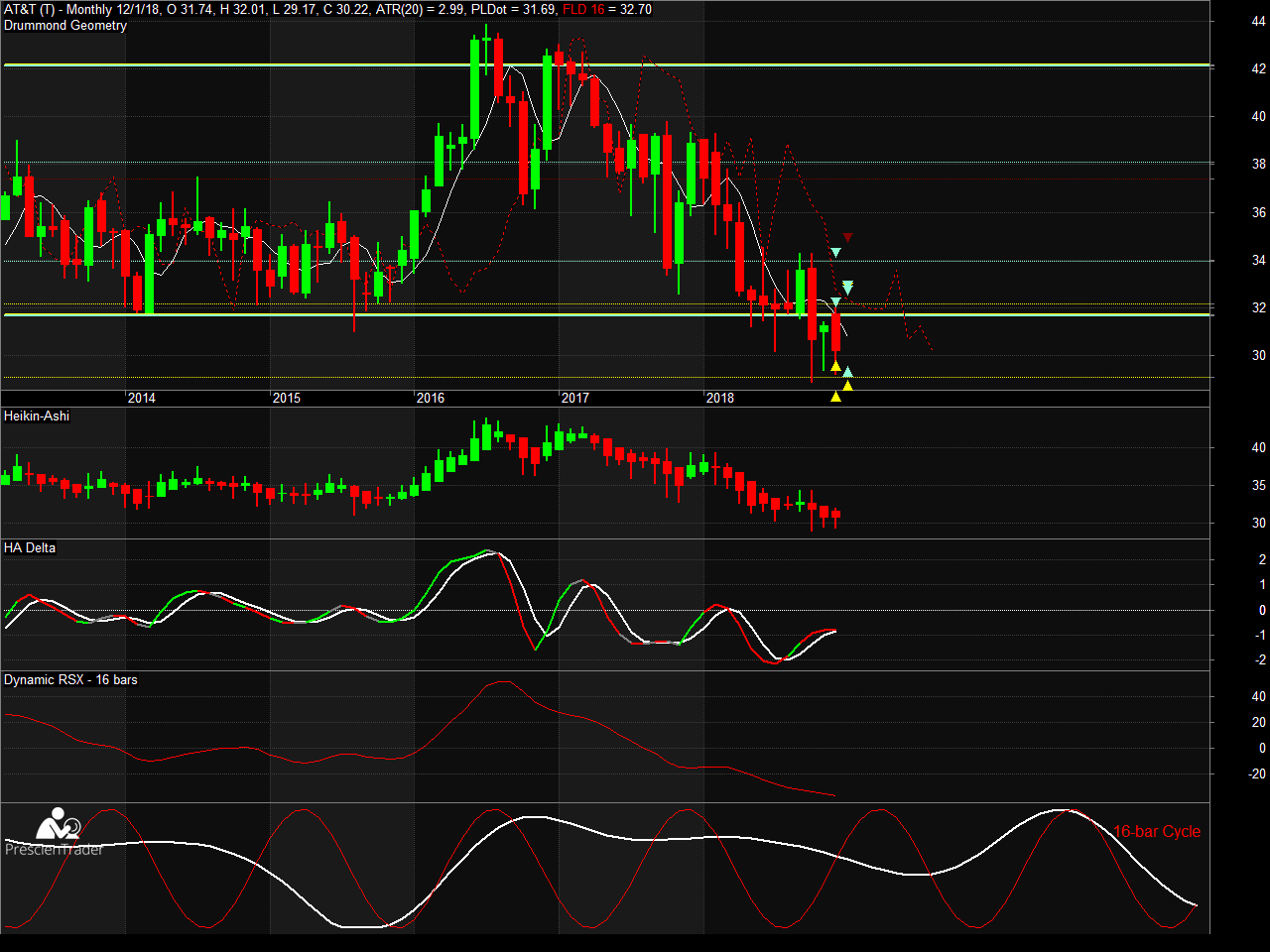1270x952 pixels.
Task: Click the red '16-bar Cycle' label
Action: click(1157, 832)
